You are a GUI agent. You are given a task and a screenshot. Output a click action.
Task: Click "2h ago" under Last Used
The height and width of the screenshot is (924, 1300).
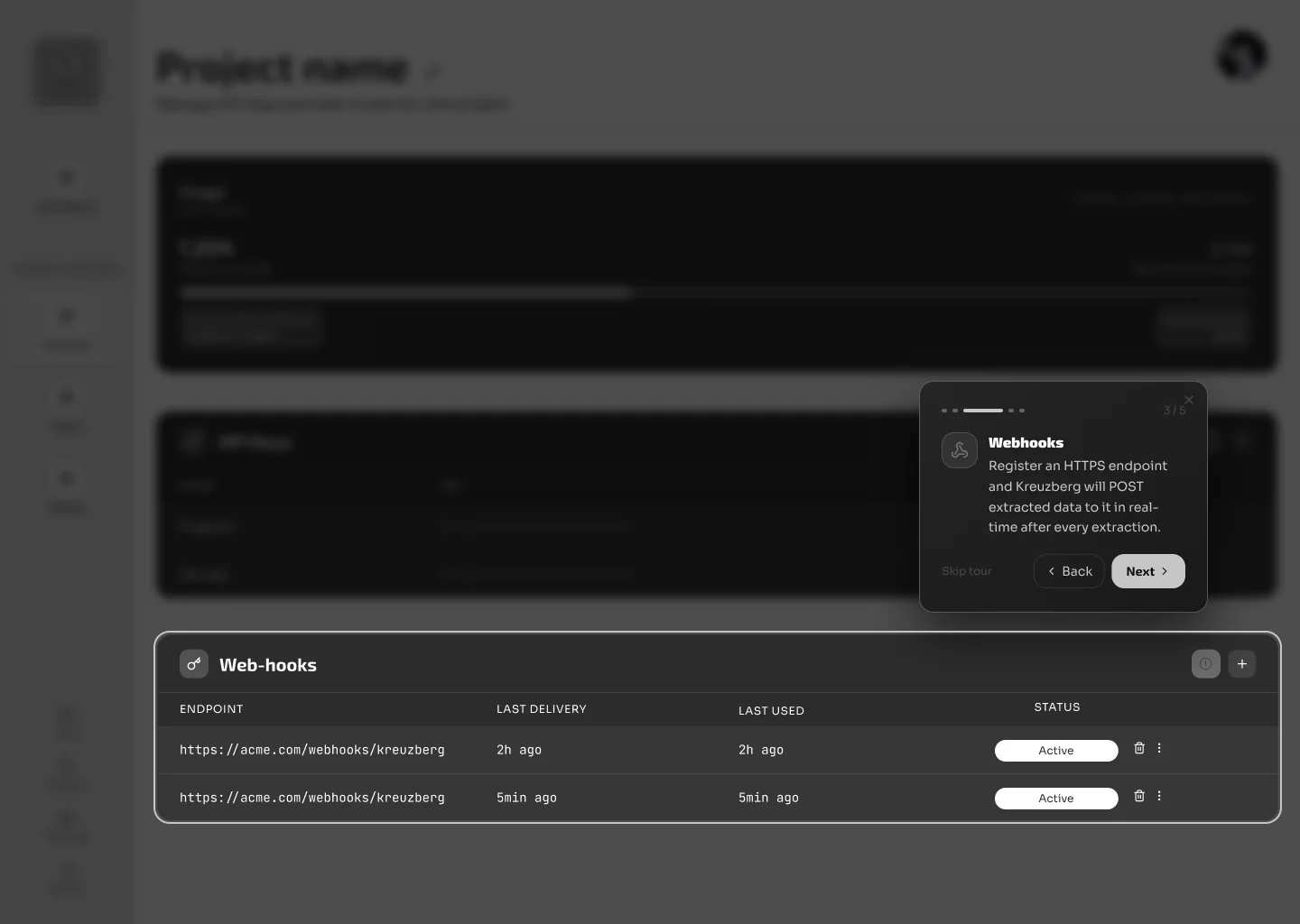[761, 750]
